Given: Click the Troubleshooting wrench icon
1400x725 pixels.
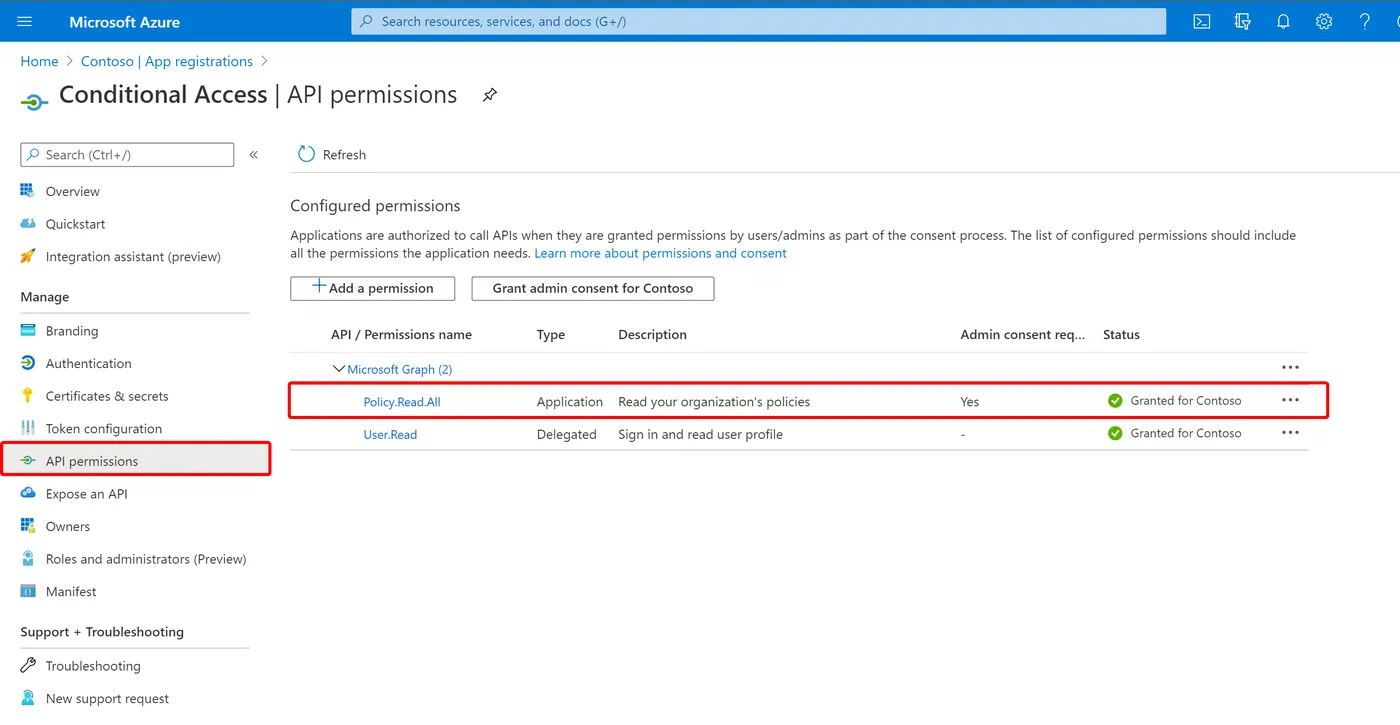Looking at the screenshot, I should click(28, 666).
